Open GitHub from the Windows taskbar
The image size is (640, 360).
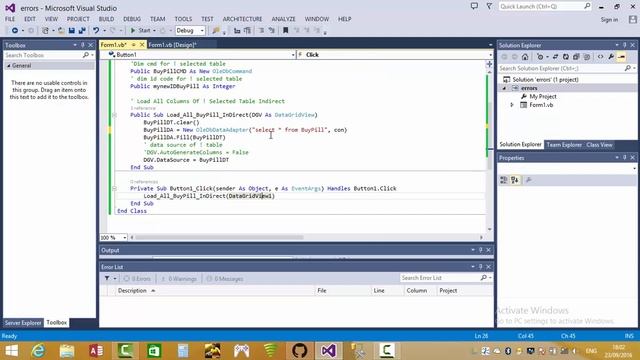pyautogui.click(x=300, y=351)
